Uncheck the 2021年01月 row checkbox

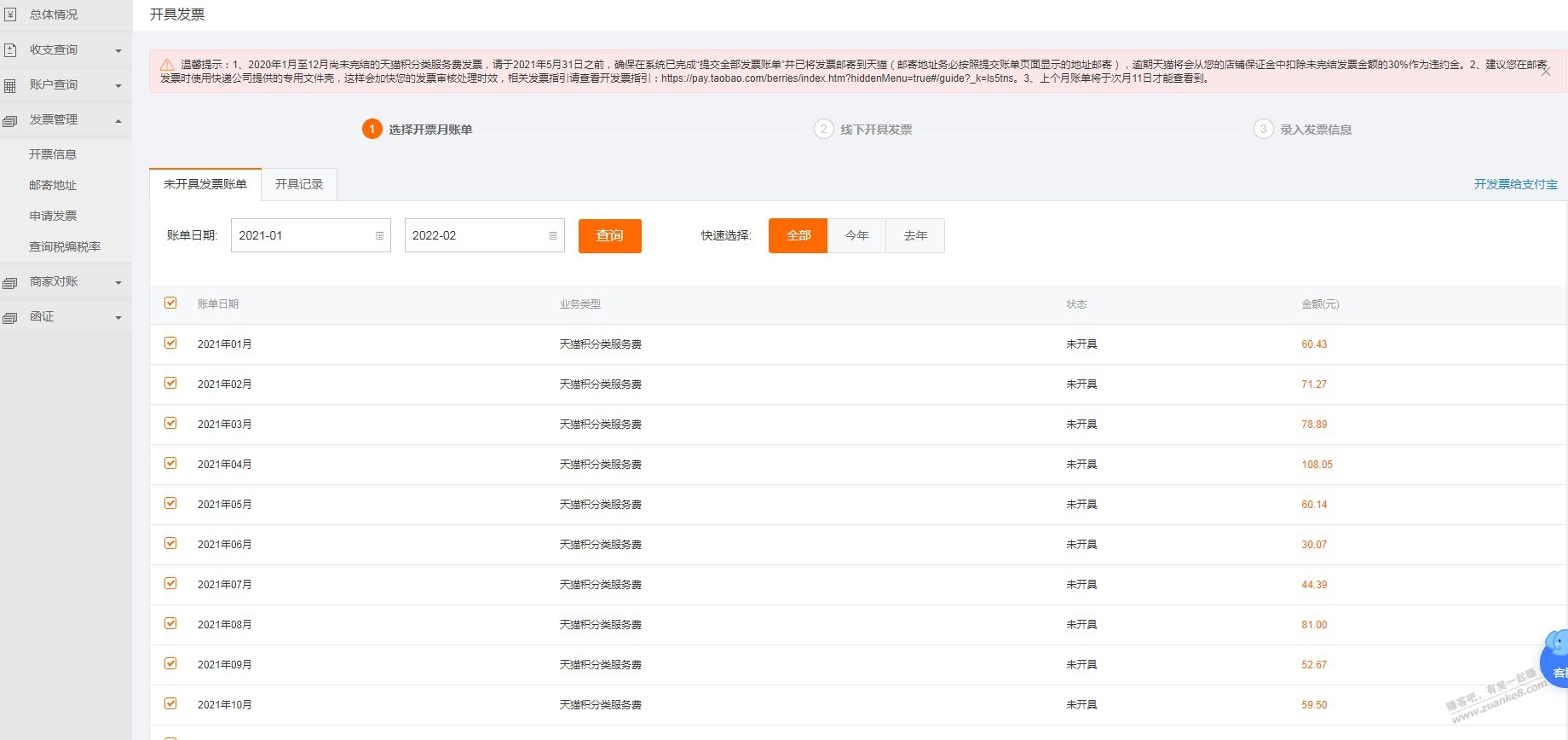point(170,343)
